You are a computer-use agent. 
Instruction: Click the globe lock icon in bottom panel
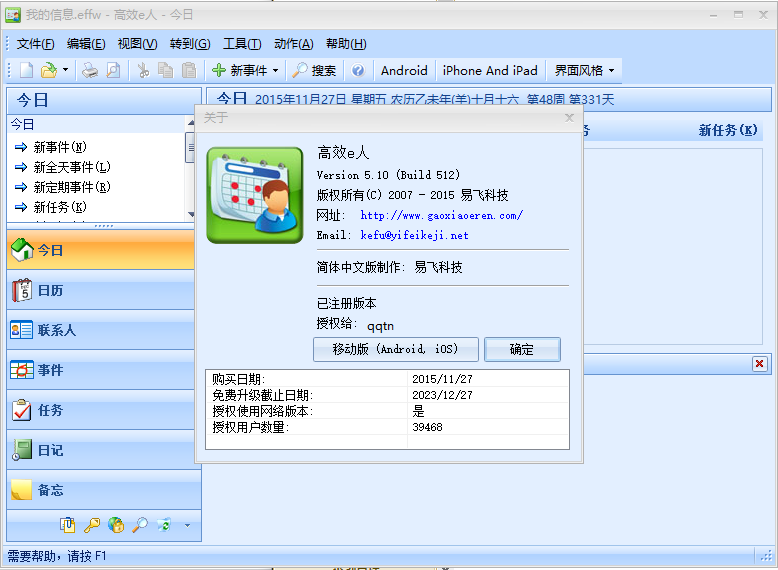click(x=116, y=524)
